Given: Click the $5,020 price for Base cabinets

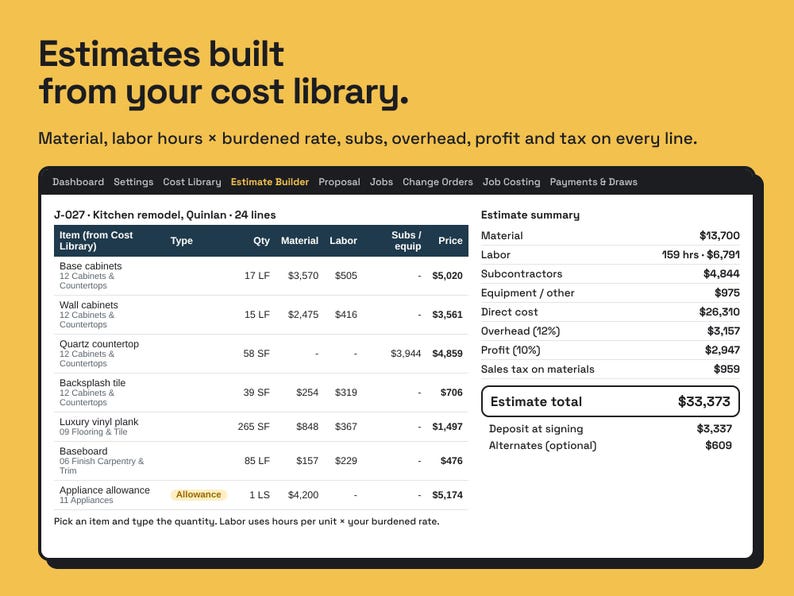Looking at the screenshot, I should point(447,275).
